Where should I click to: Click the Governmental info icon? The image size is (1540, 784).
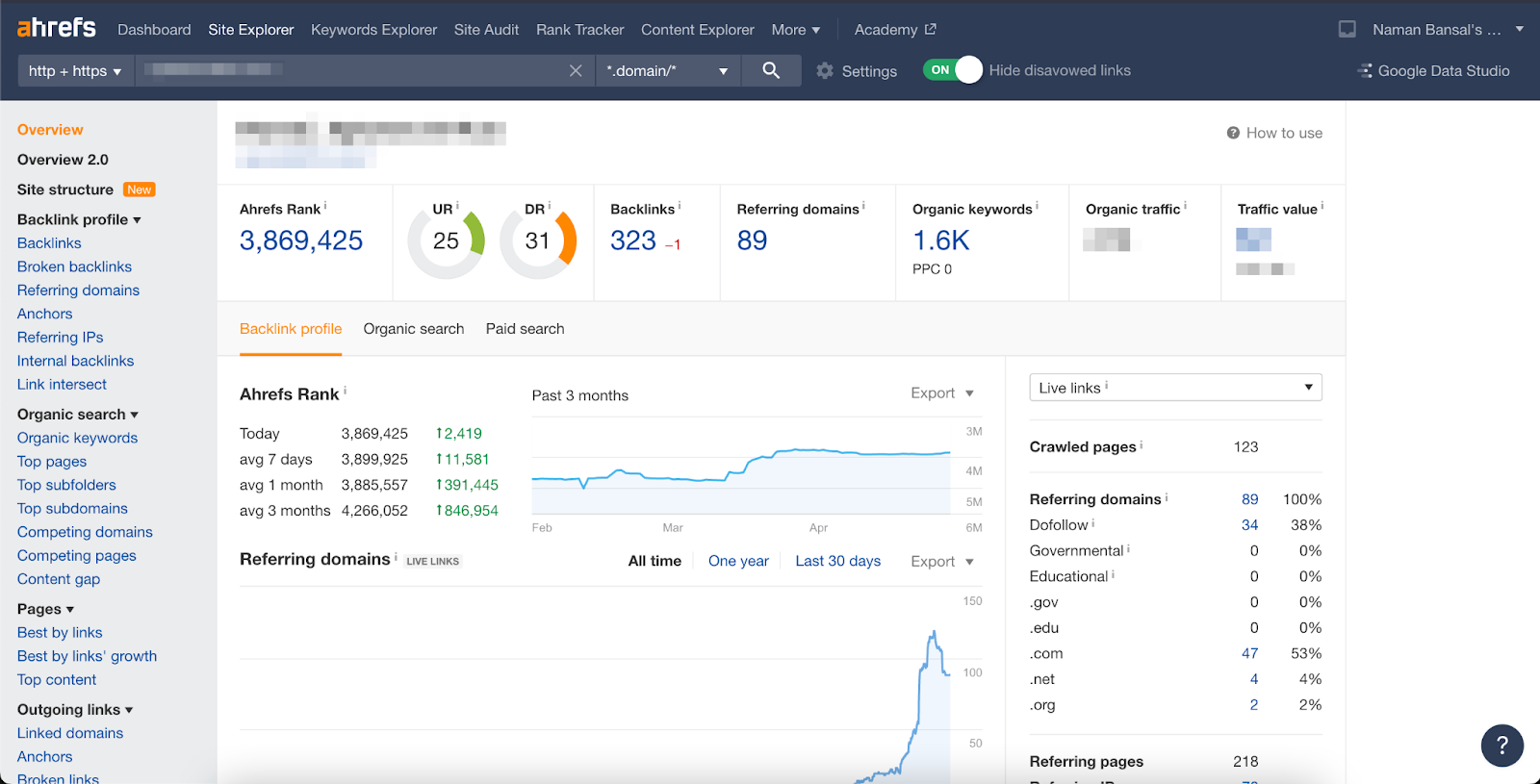pos(1129,548)
